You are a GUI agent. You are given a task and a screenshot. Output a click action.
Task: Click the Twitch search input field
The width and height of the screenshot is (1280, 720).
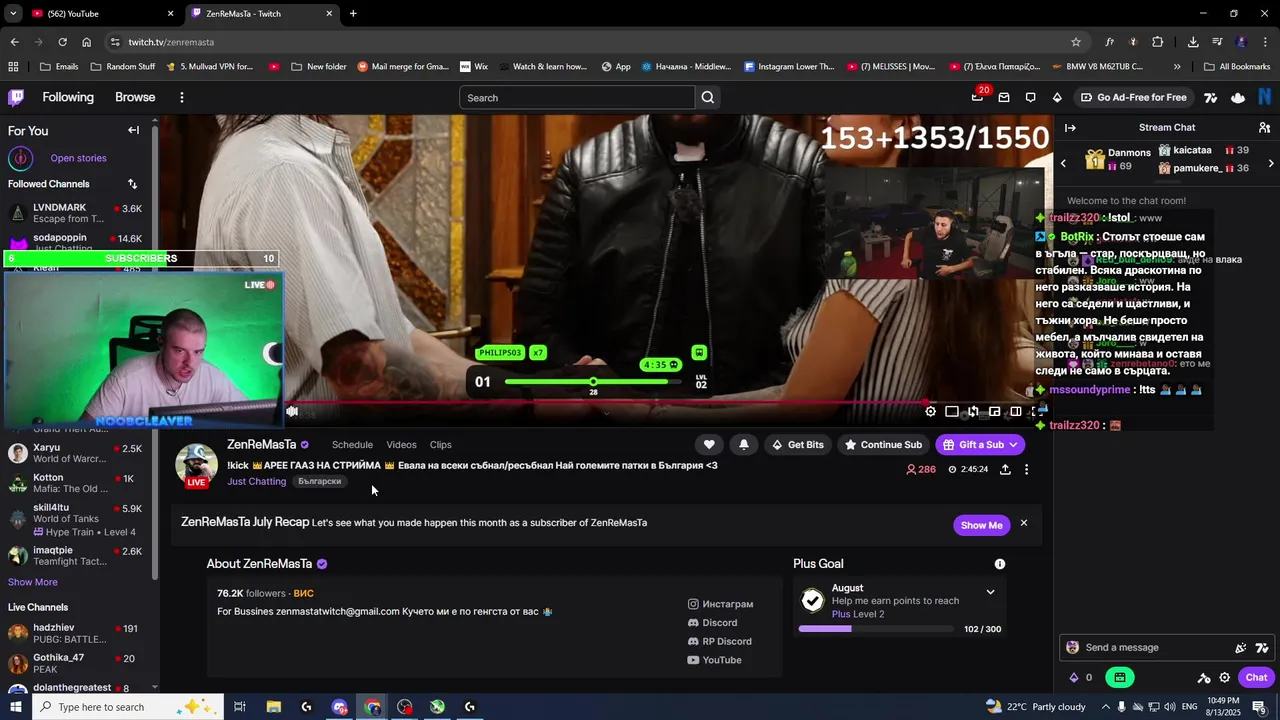[x=577, y=97]
